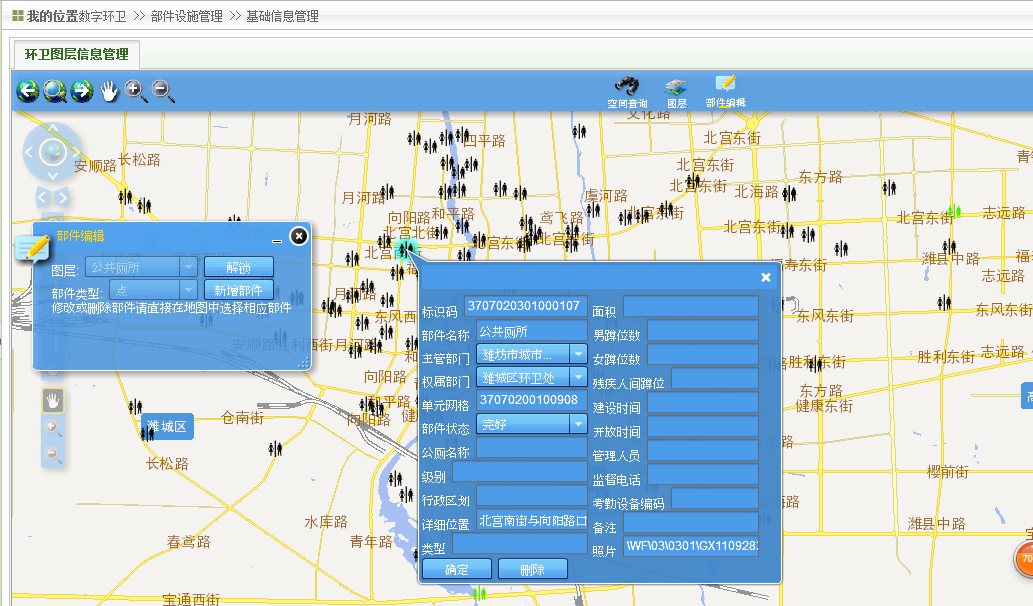1033x606 pixels.
Task: Select the zoom out magnifier tool
Action: [x=163, y=91]
